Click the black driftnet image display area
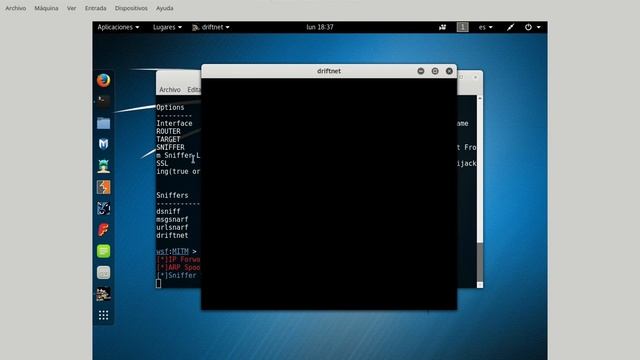 [x=329, y=193]
